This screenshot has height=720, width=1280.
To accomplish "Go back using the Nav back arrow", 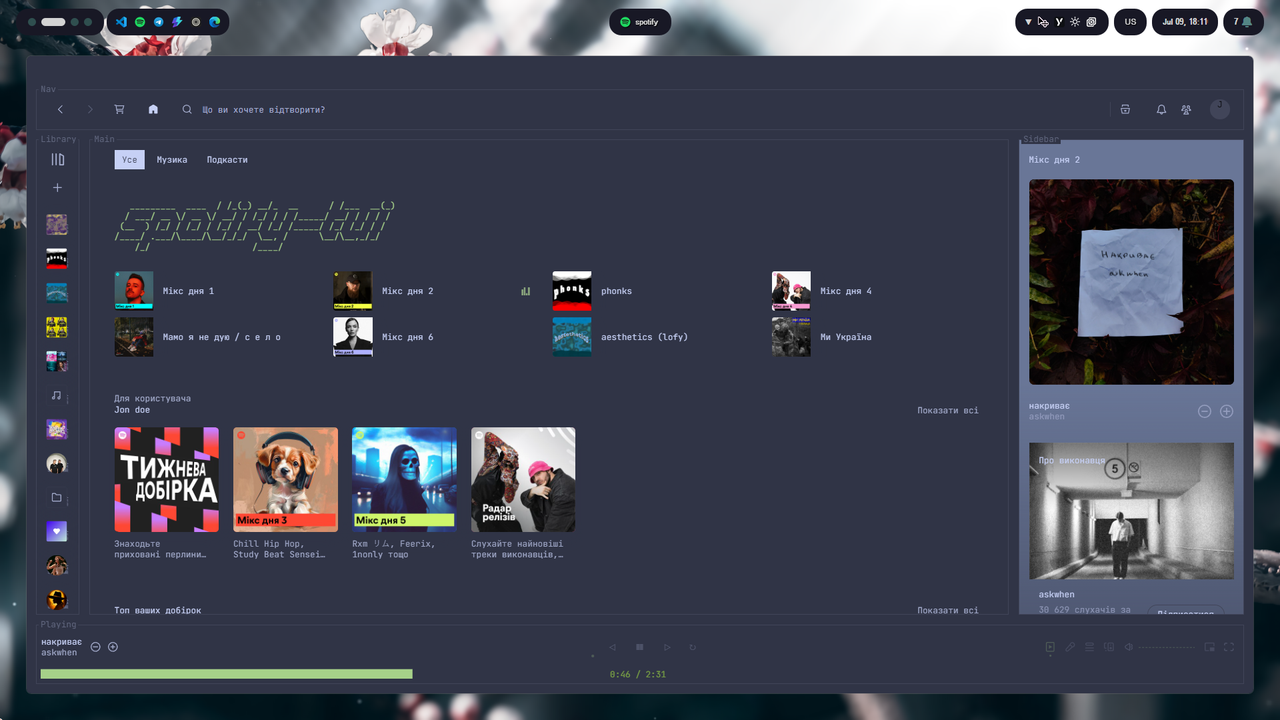I will pos(60,110).
